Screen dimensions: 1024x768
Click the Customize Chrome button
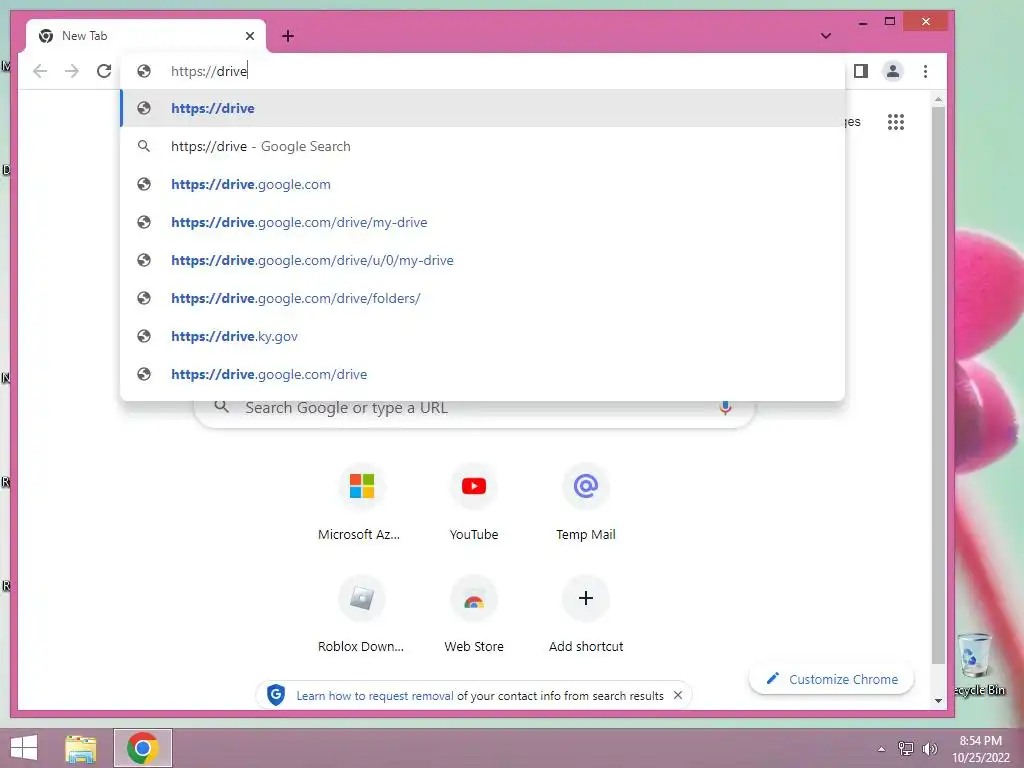point(831,679)
